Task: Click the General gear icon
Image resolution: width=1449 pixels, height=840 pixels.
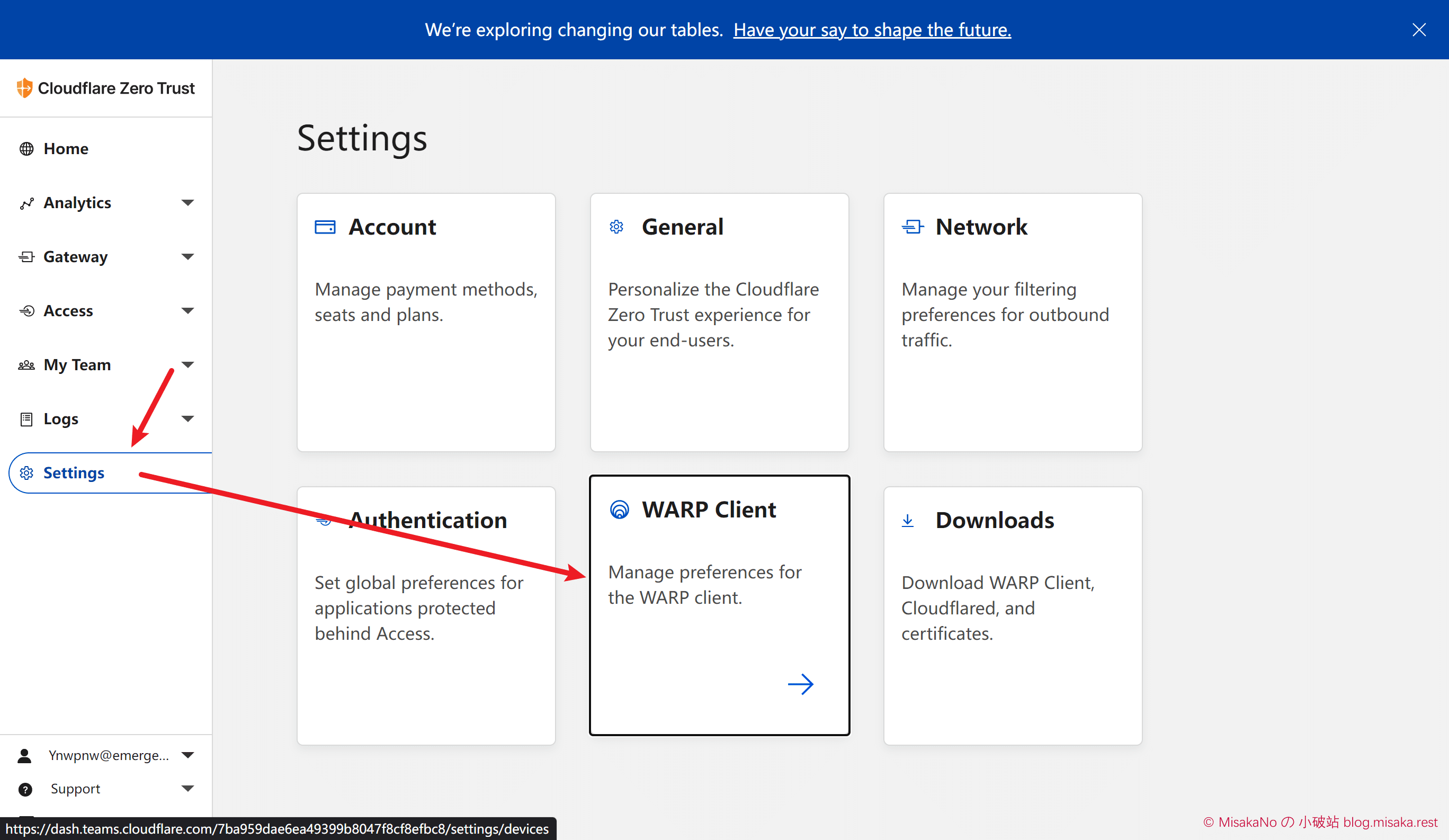Action: click(x=616, y=227)
